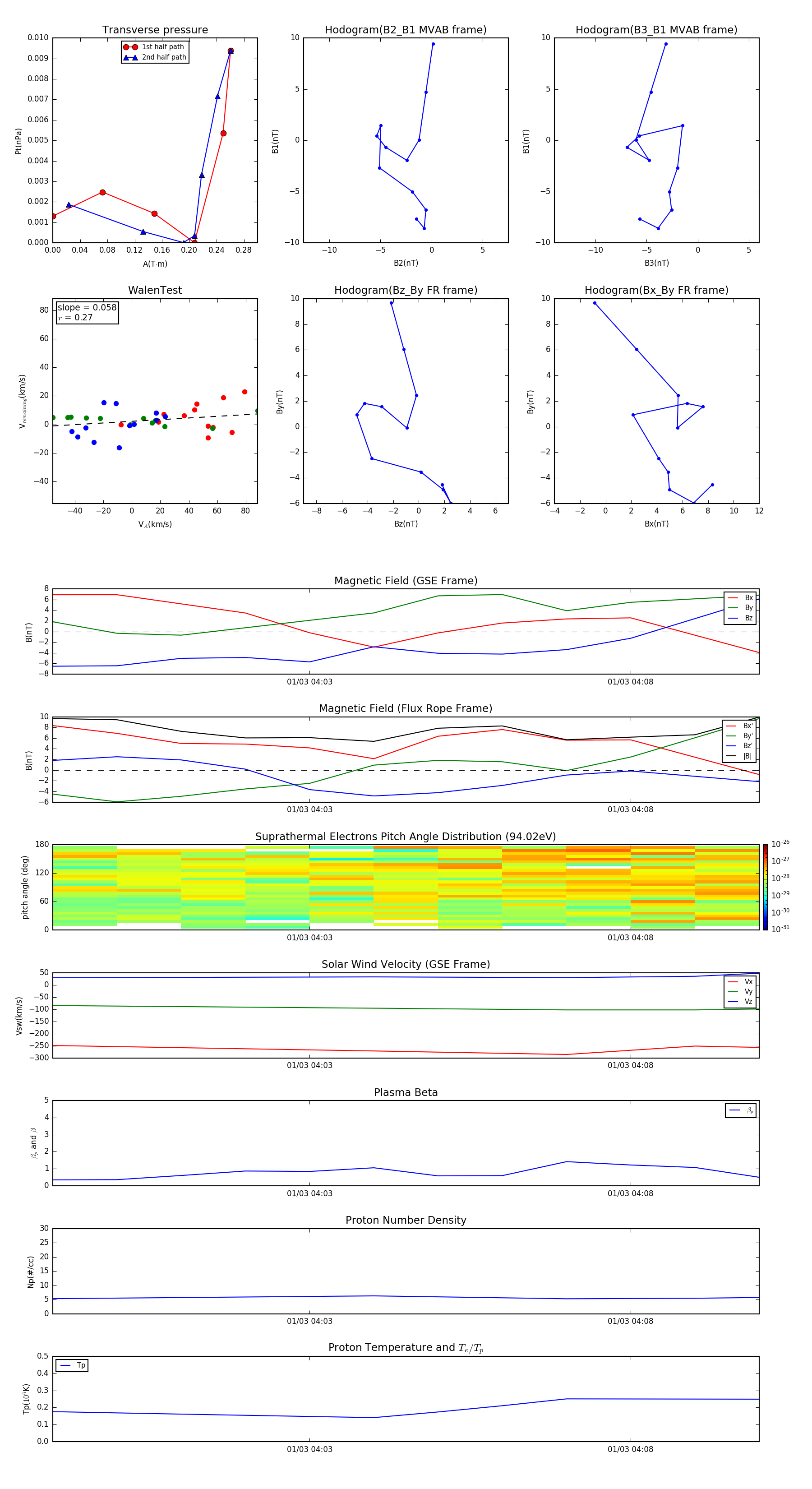Click '01/03 04:08' tick under Proton Temperature plot
The image size is (812, 1489).
[631, 1449]
